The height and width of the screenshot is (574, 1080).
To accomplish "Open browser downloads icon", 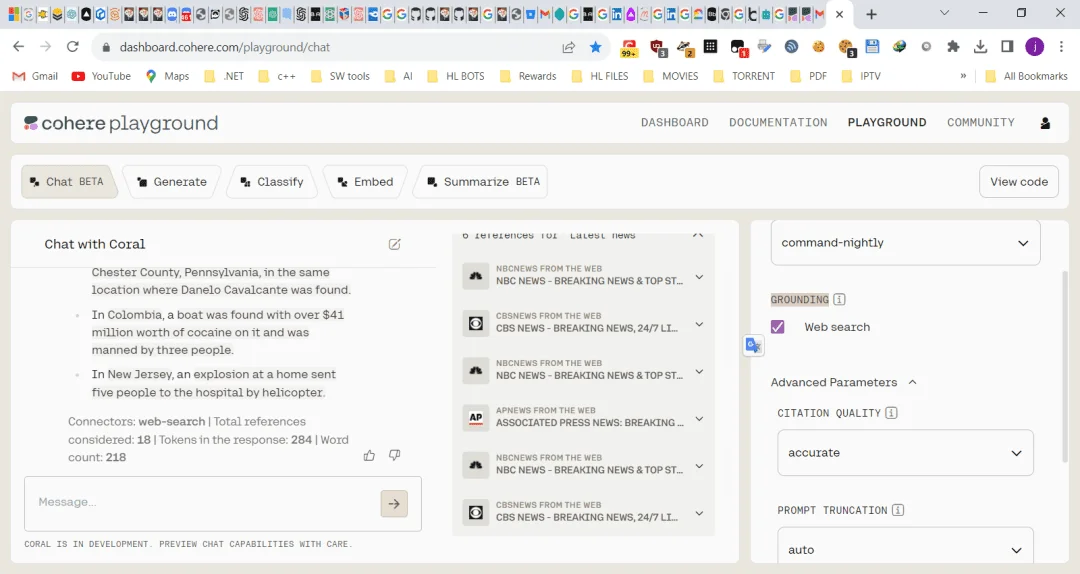I will [x=980, y=47].
